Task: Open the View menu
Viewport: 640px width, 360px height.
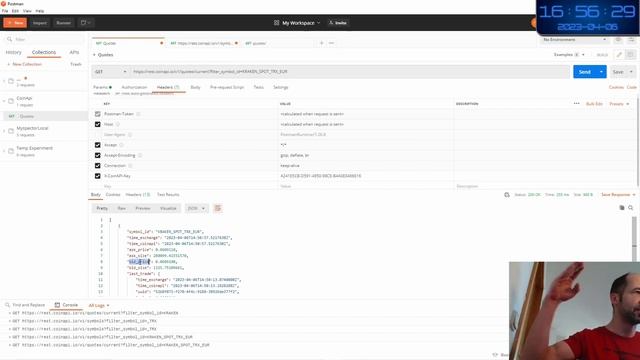Action: (27, 11)
